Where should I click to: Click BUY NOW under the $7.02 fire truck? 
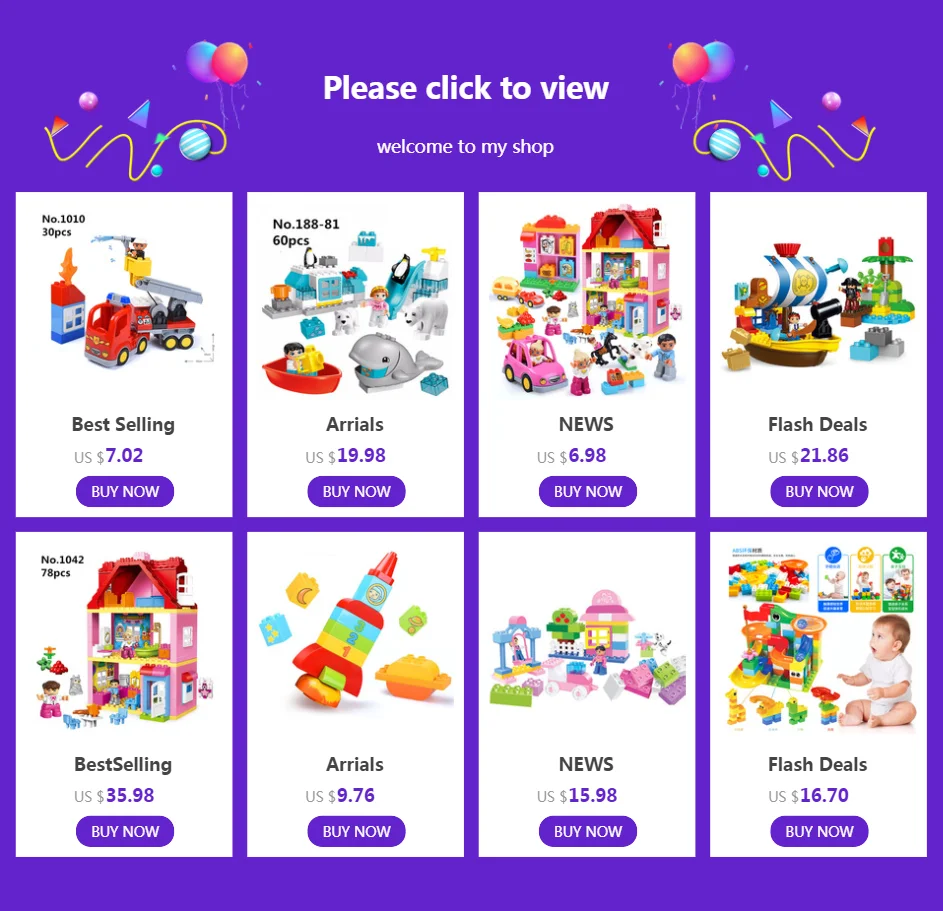[x=124, y=491]
